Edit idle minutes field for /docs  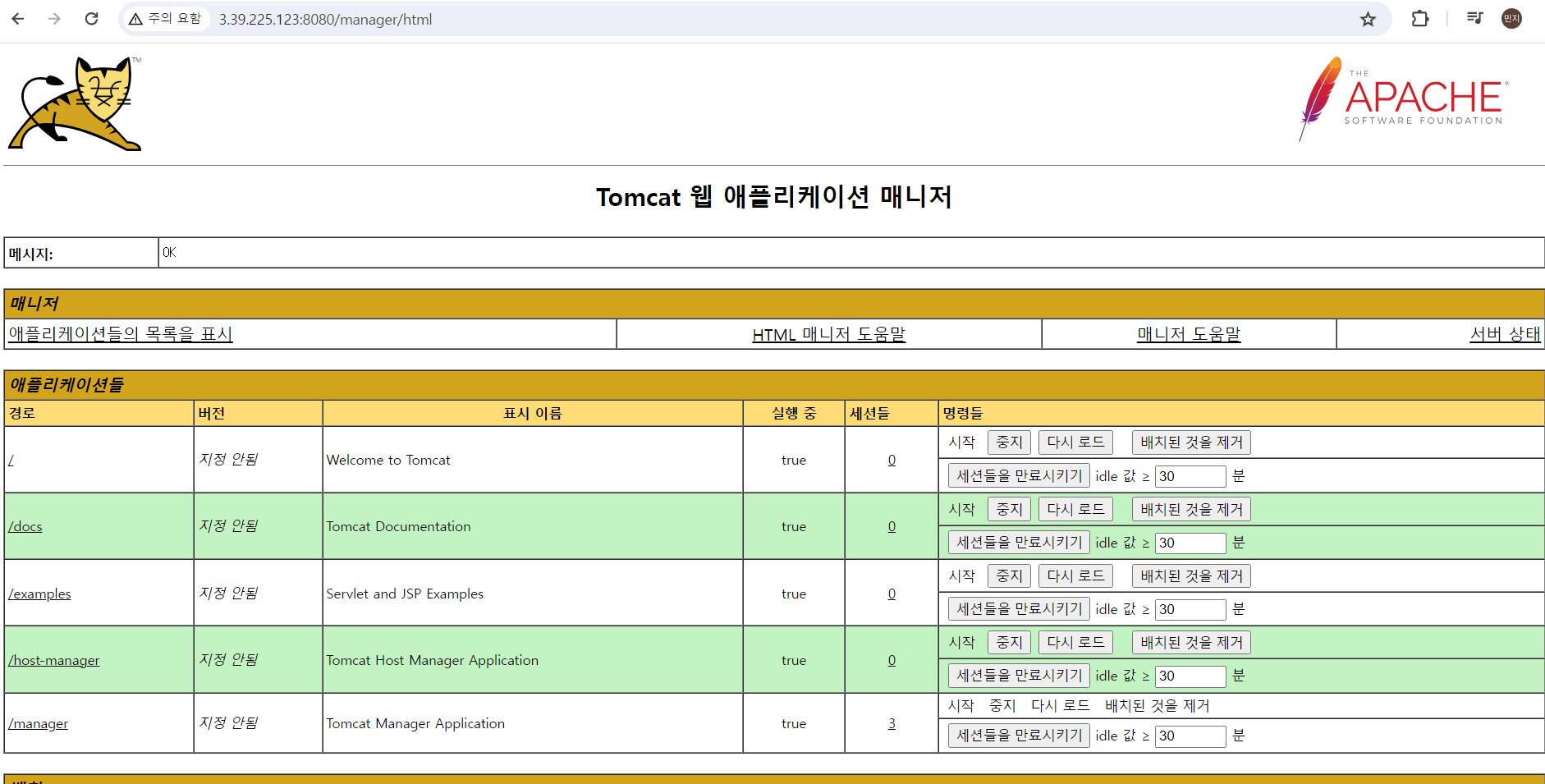click(1190, 543)
